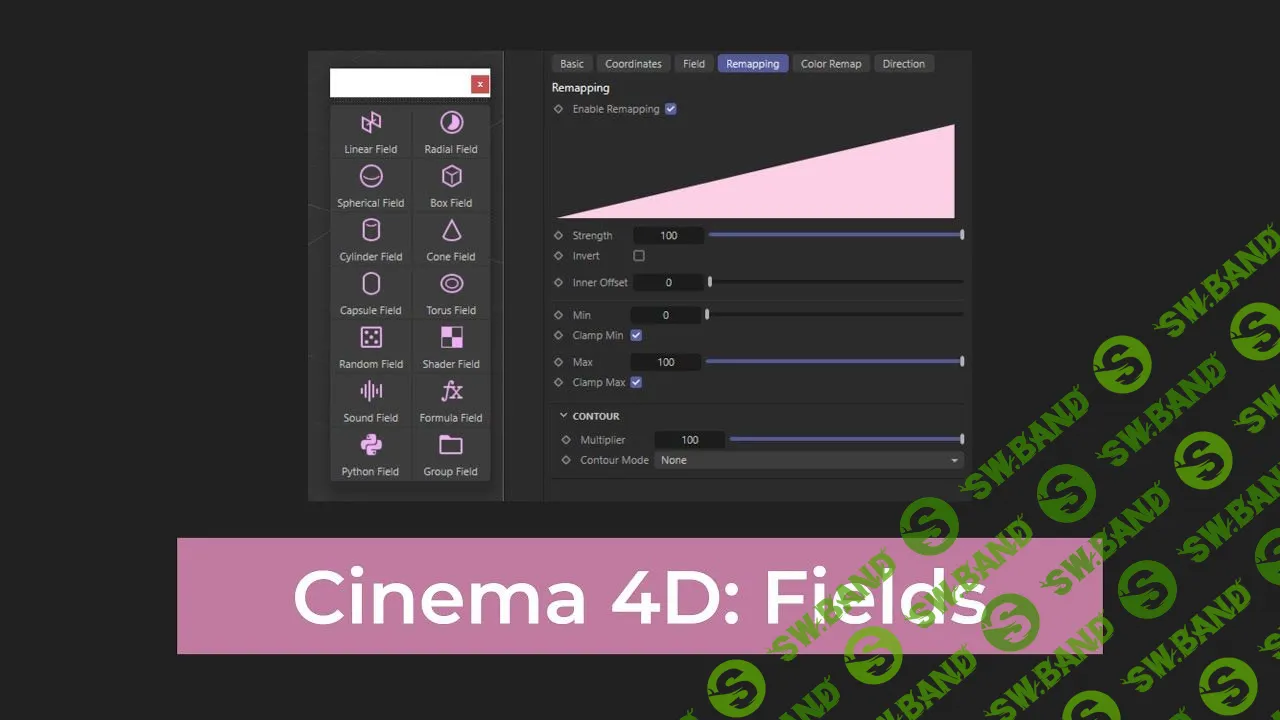Switch to the Coordinates tab
This screenshot has height=720, width=1280.
point(633,64)
